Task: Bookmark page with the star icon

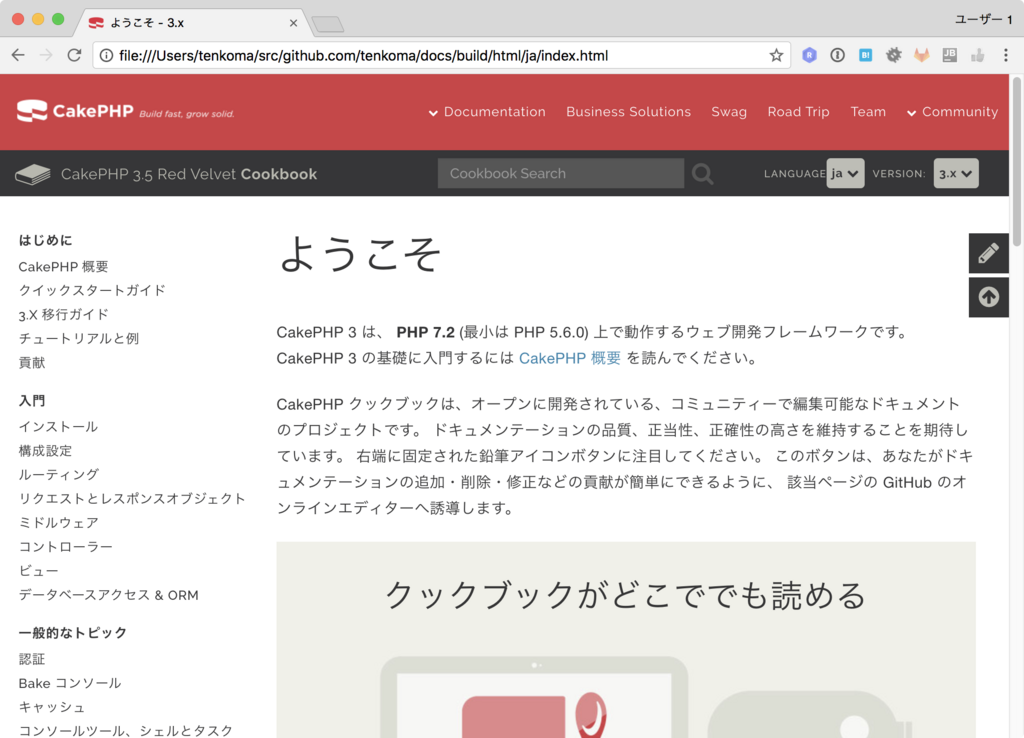Action: click(x=776, y=56)
